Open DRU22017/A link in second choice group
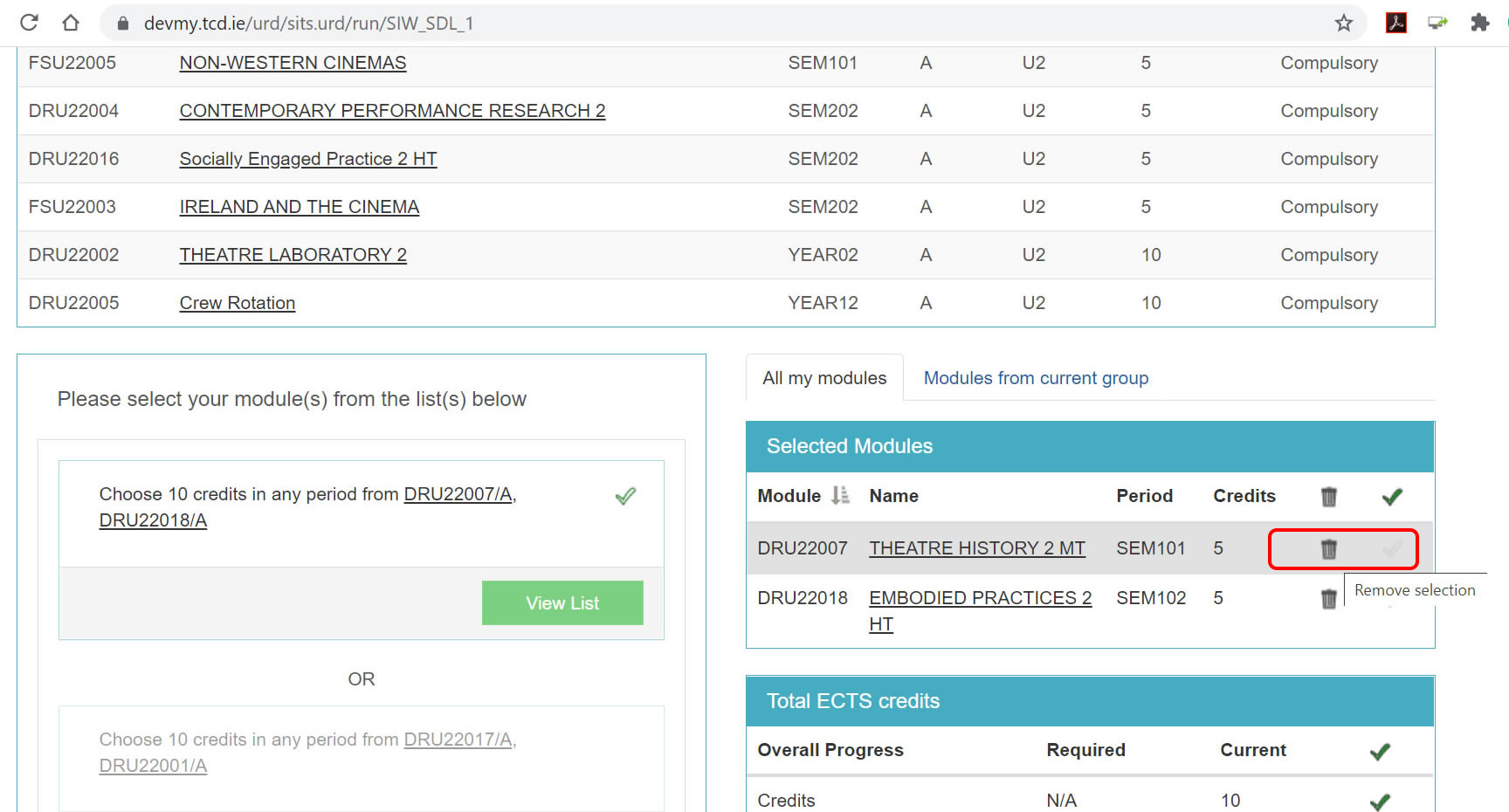1509x812 pixels. pyautogui.click(x=458, y=740)
